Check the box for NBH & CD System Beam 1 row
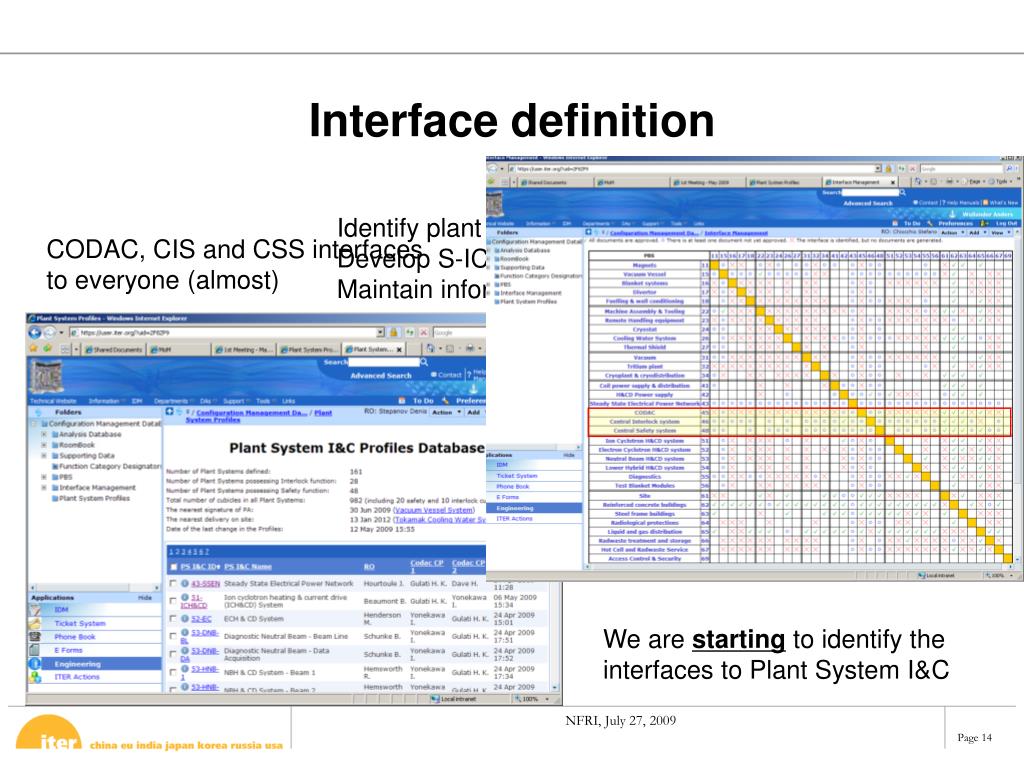Viewport: 1024px width, 768px height. point(173,672)
